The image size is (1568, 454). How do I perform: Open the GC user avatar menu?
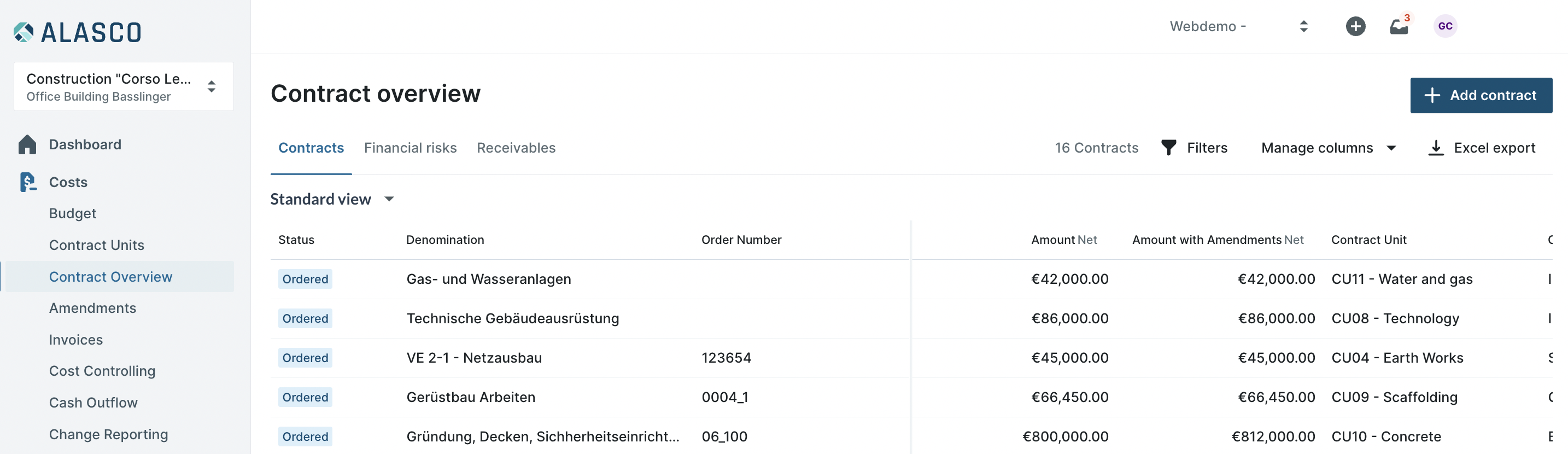[x=1445, y=26]
